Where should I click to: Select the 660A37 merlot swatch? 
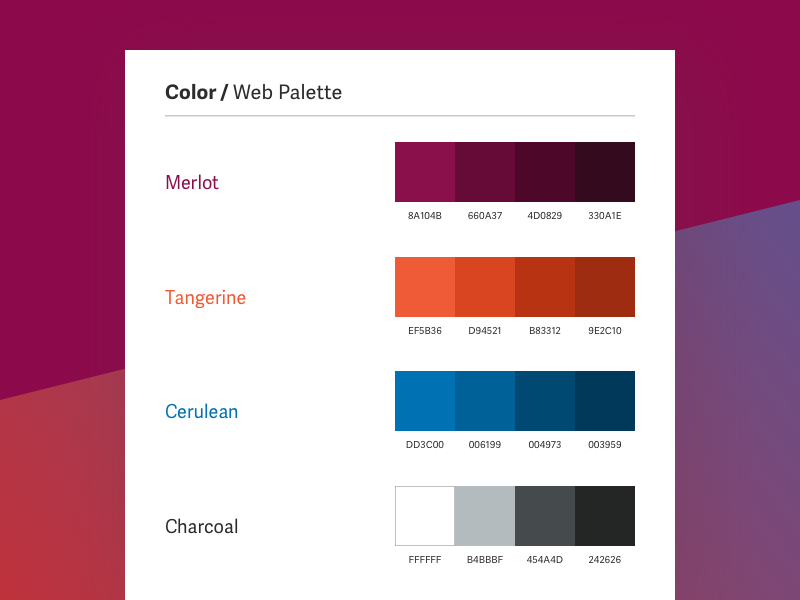tap(485, 172)
